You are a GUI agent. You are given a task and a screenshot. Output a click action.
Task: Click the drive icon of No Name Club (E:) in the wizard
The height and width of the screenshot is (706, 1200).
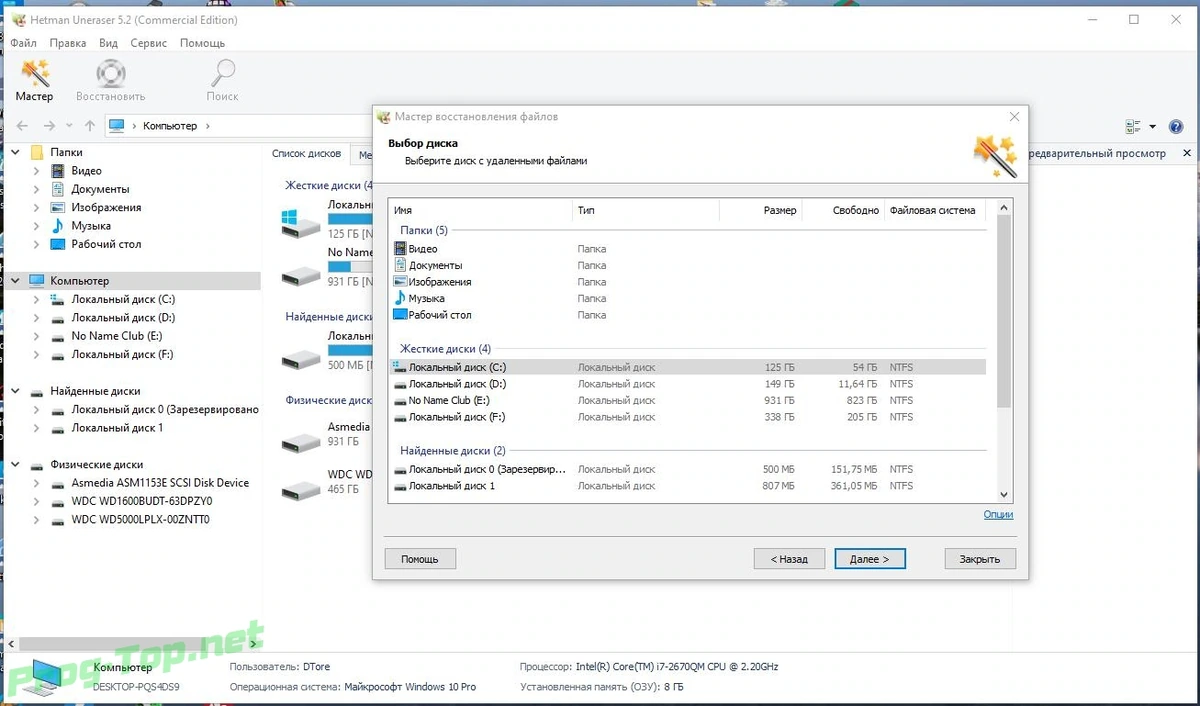tap(401, 401)
